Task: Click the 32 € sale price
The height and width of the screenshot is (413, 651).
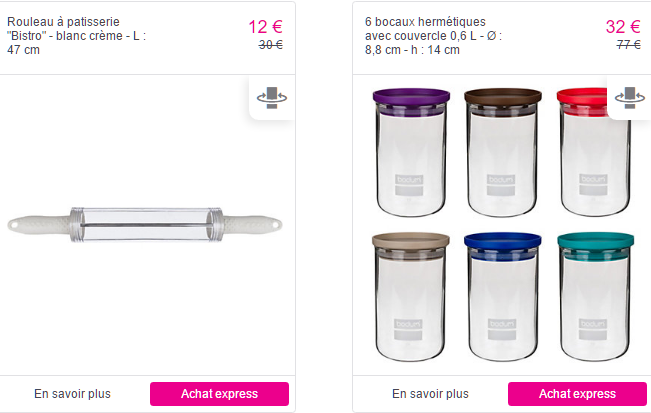Action: click(623, 27)
